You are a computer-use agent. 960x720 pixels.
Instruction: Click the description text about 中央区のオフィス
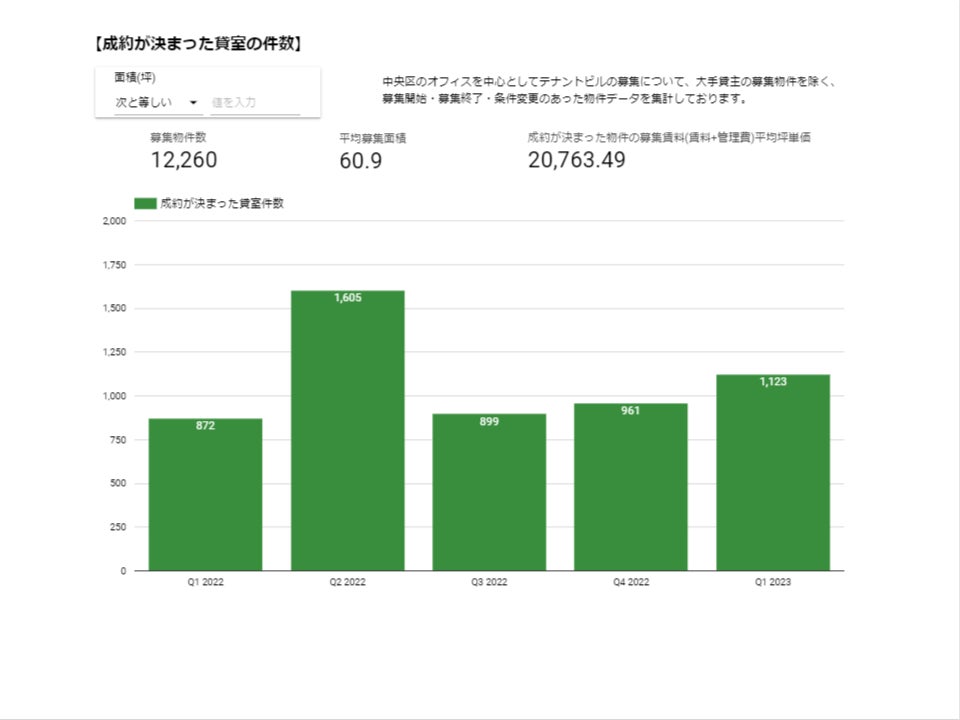pos(610,90)
